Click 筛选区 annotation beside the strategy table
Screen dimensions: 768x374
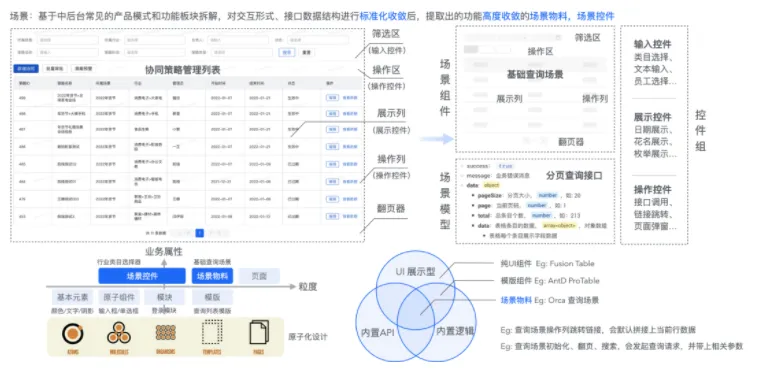(386, 34)
